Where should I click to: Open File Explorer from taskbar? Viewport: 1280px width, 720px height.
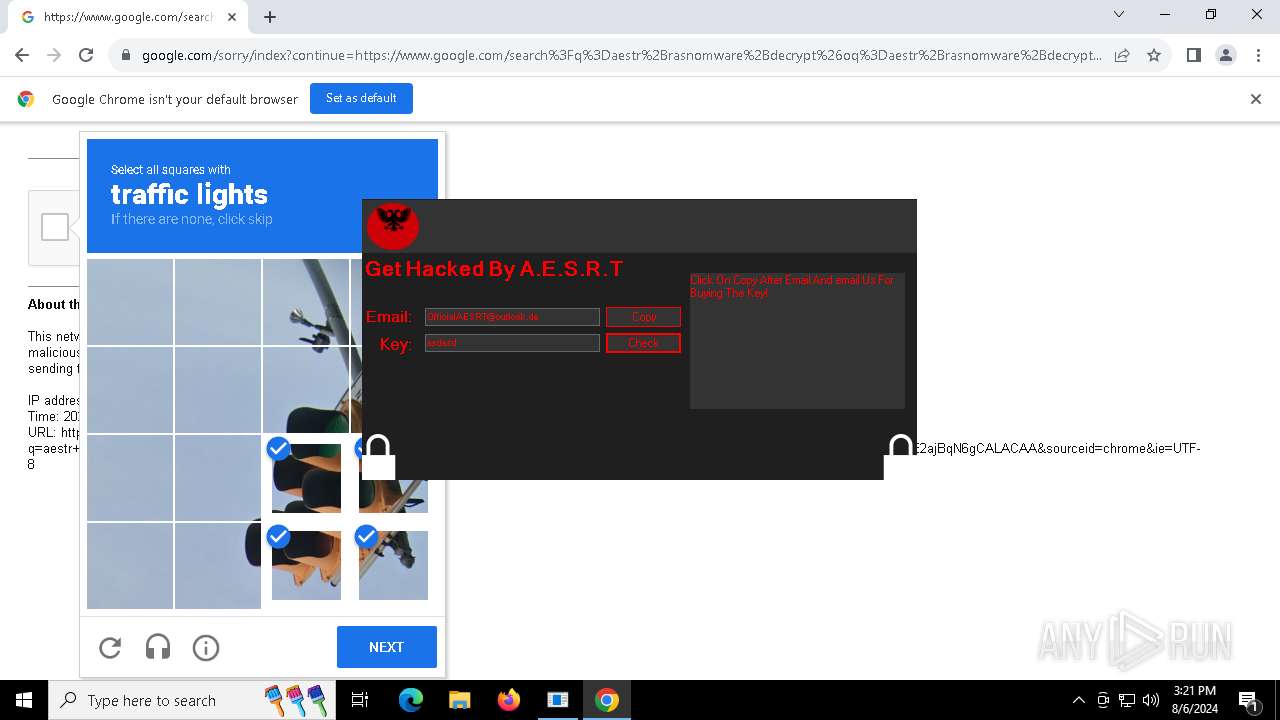pyautogui.click(x=459, y=700)
